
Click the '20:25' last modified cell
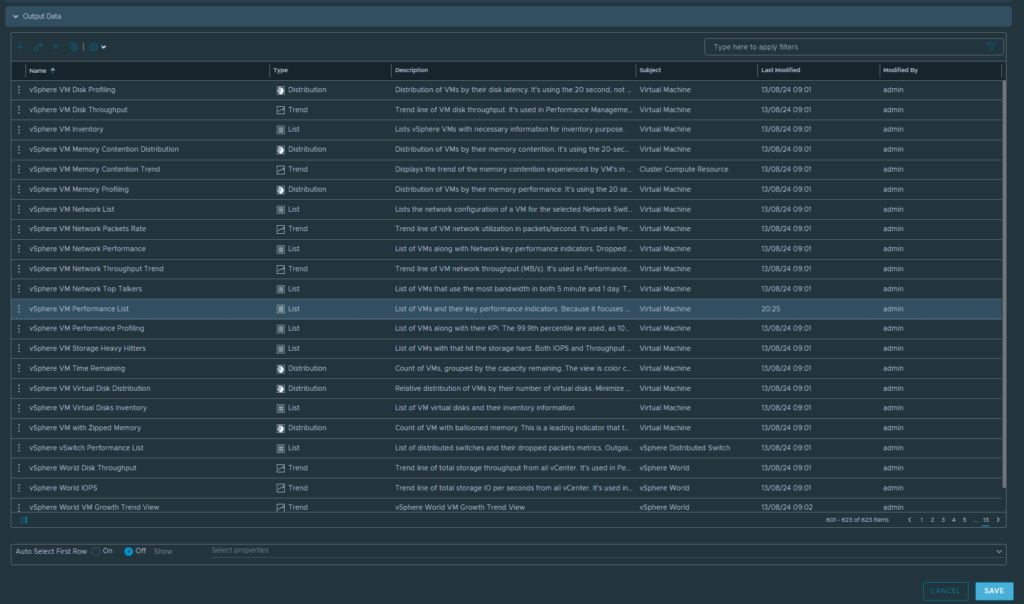tap(771, 309)
